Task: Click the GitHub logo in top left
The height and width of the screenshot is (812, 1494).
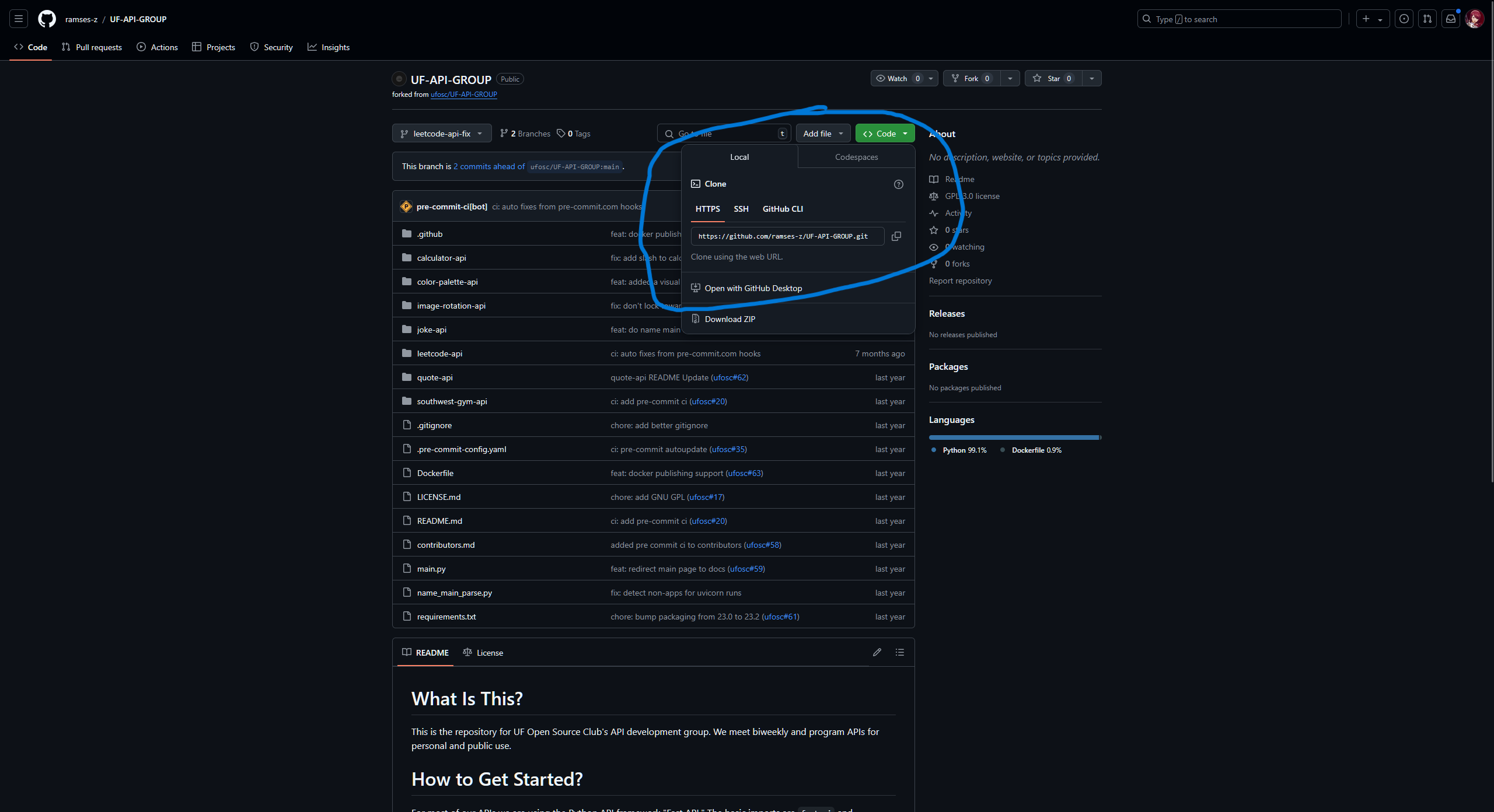Action: click(47, 19)
